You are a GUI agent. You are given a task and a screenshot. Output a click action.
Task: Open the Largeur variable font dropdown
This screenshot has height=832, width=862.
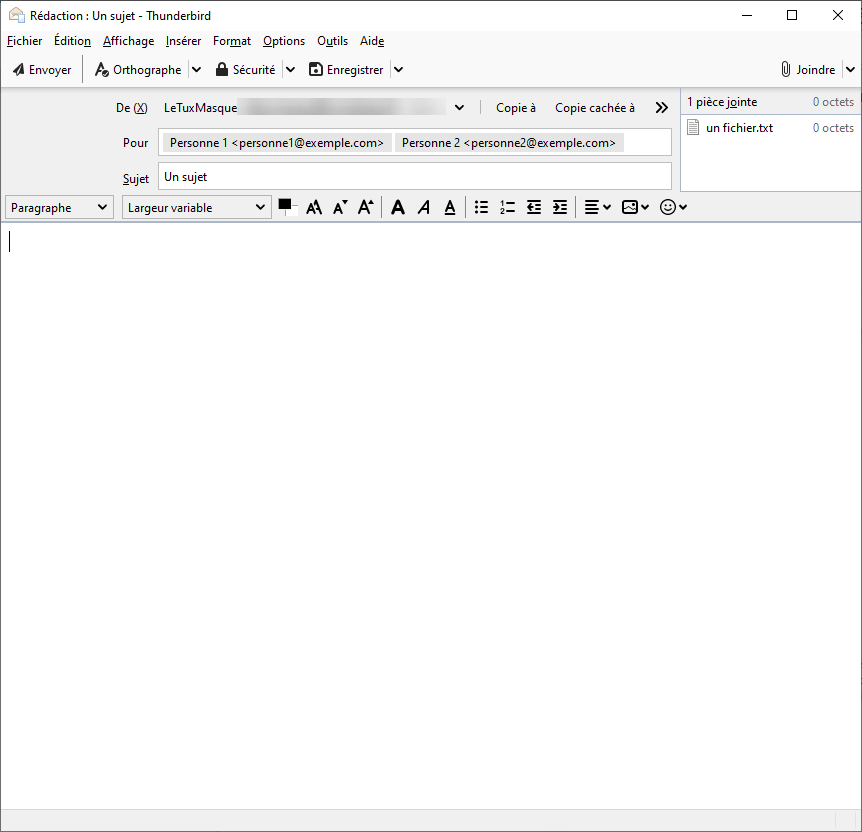196,208
